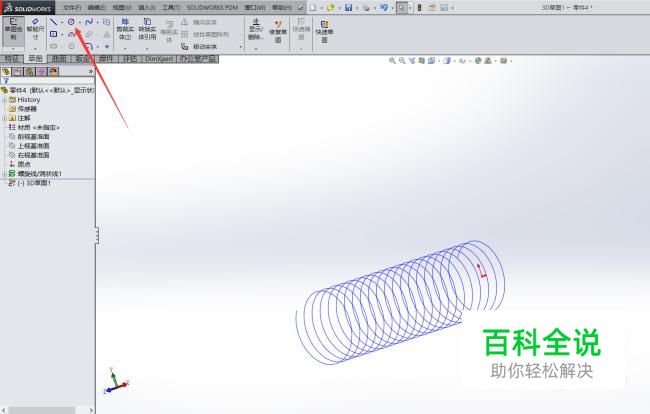Click the 转换实体引用 convert entities tool
650x414 pixels.
[x=147, y=29]
